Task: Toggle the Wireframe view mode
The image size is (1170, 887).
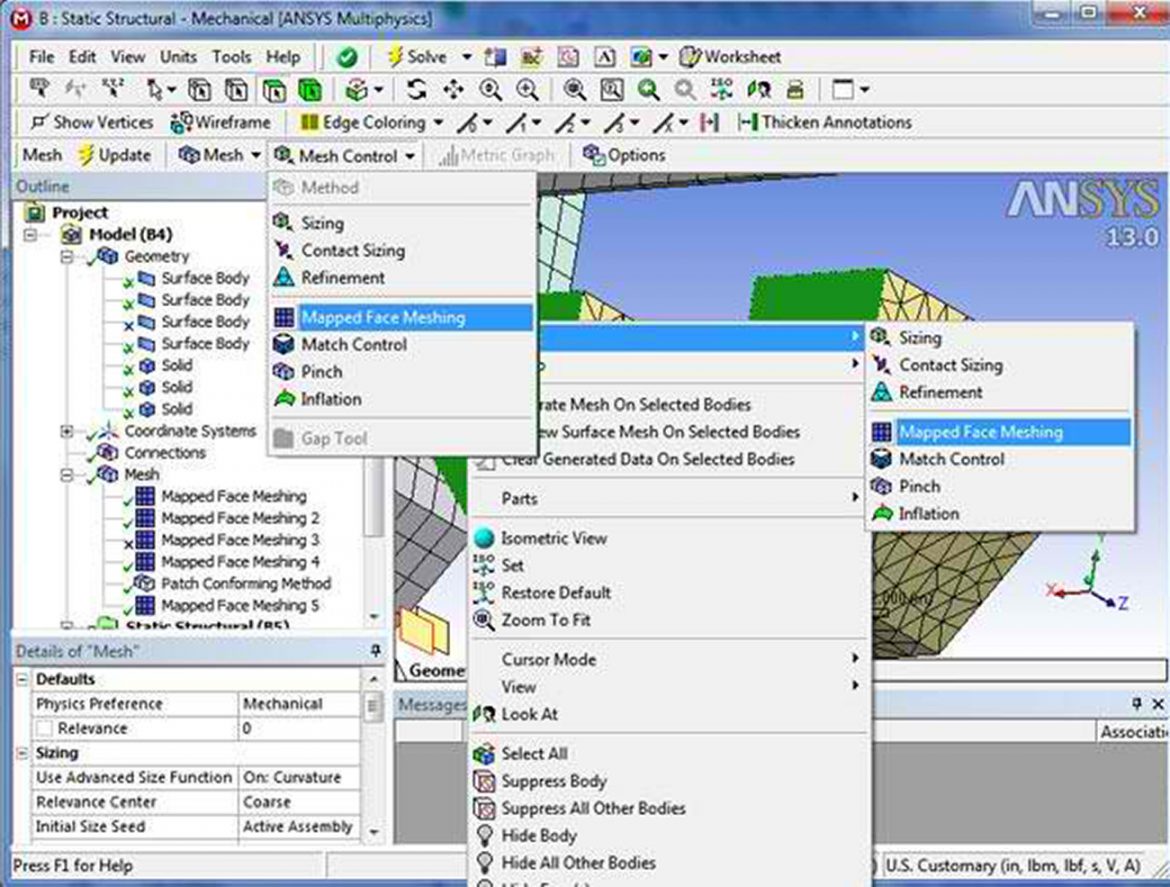Action: 224,122
